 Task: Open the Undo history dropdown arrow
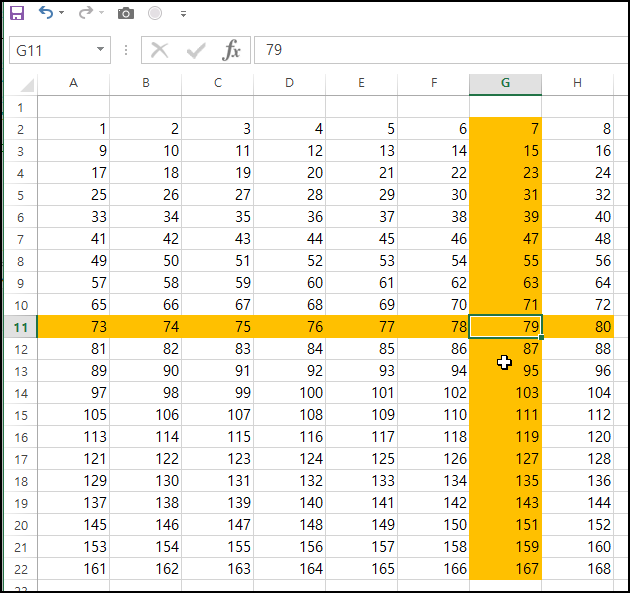tap(61, 13)
